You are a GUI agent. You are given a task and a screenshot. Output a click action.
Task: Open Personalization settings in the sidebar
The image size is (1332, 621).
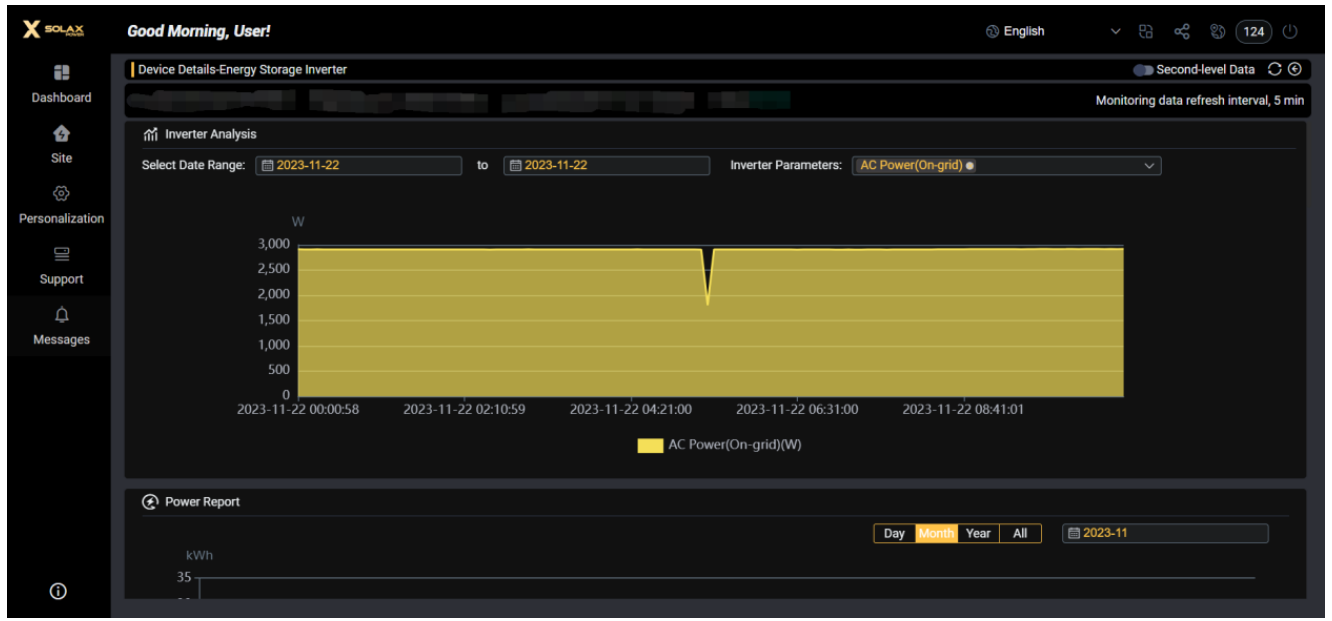tap(61, 204)
